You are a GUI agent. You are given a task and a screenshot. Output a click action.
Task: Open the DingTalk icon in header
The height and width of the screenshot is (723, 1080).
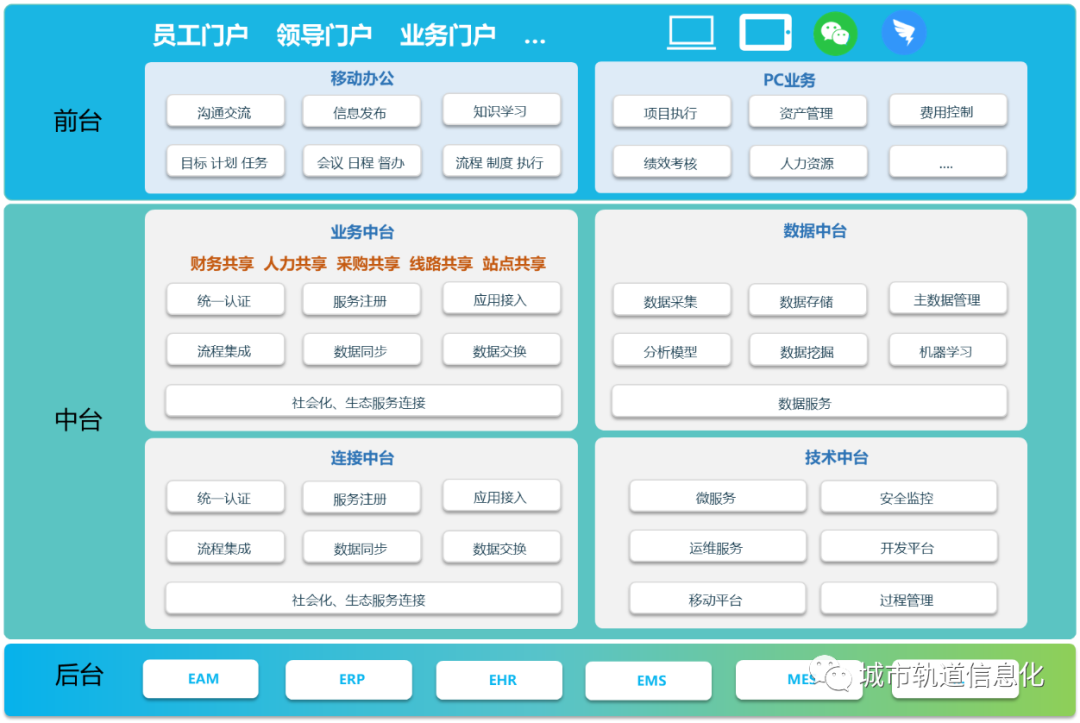(x=904, y=31)
